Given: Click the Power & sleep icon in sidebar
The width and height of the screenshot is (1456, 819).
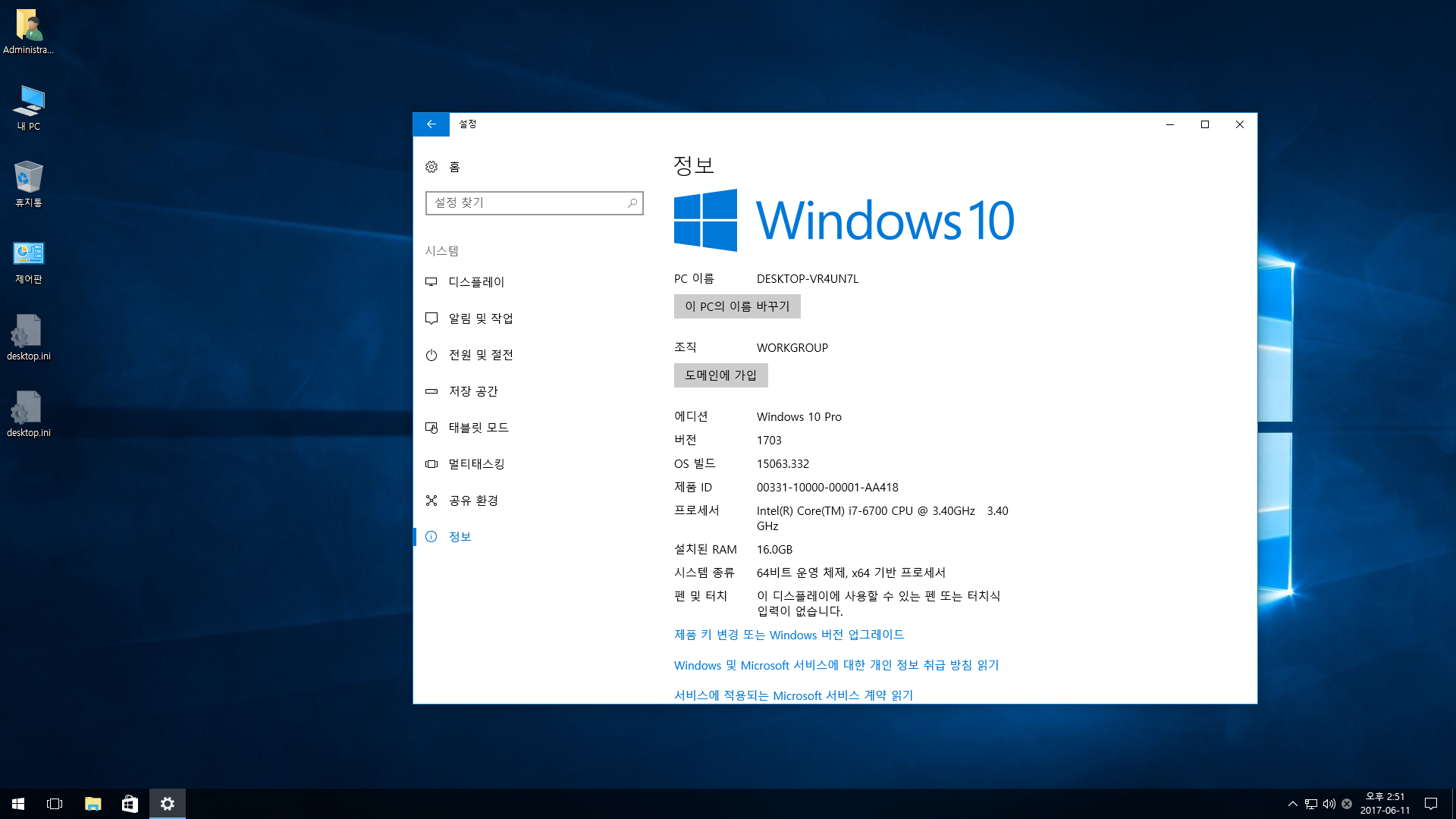Looking at the screenshot, I should [431, 355].
